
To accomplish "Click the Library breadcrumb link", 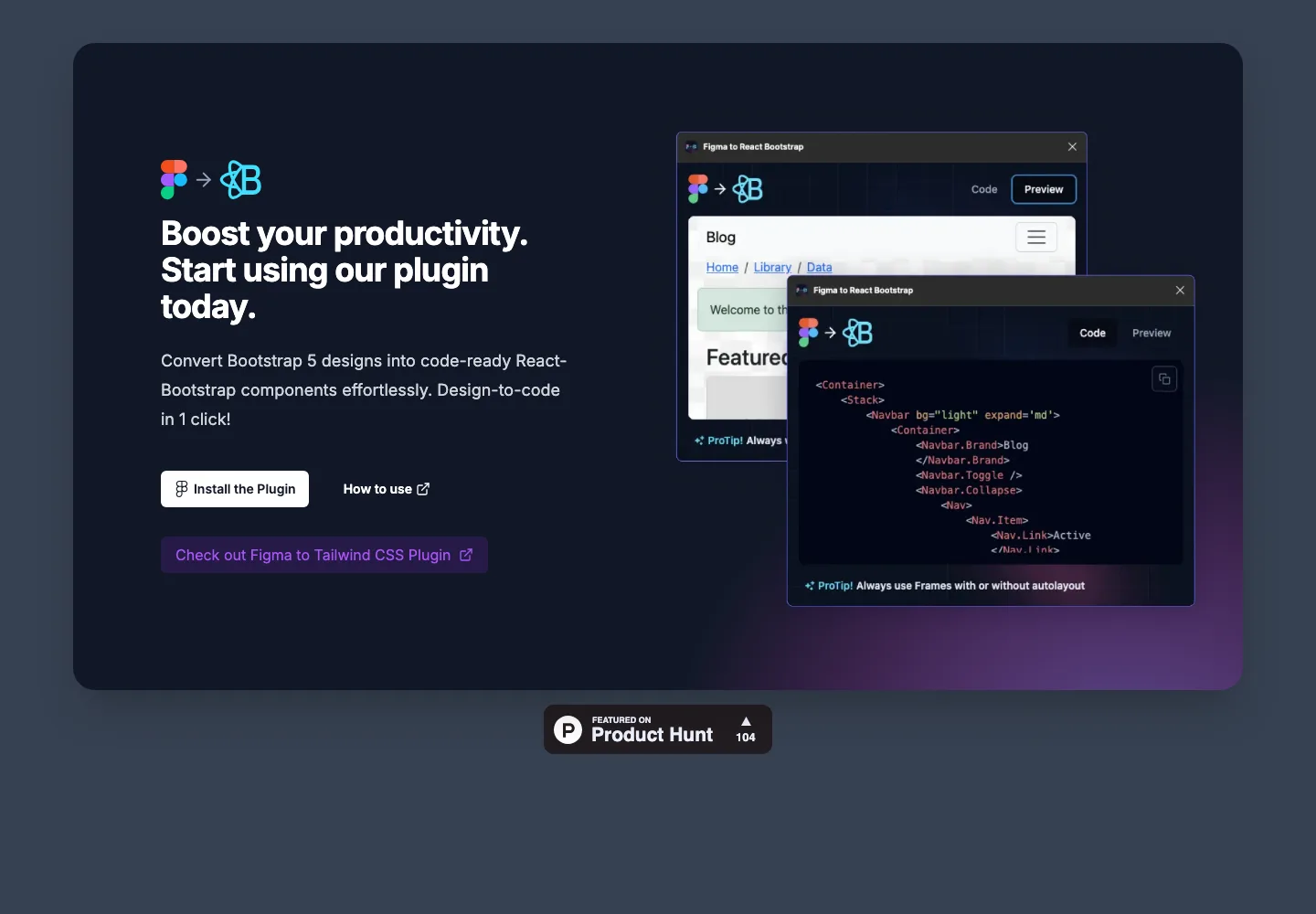I will coord(772,267).
